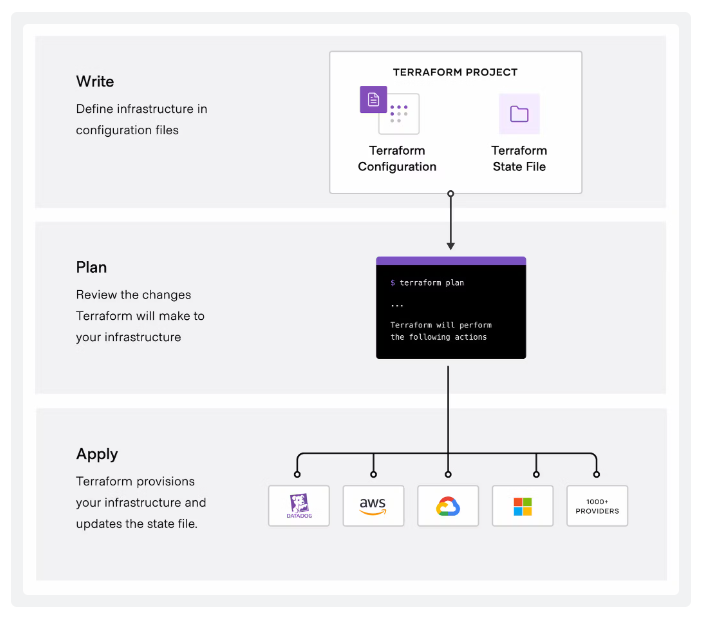Image resolution: width=705 pixels, height=620 pixels.
Task: Click 'Terraform will perform' terminal text
Action: coord(441,325)
